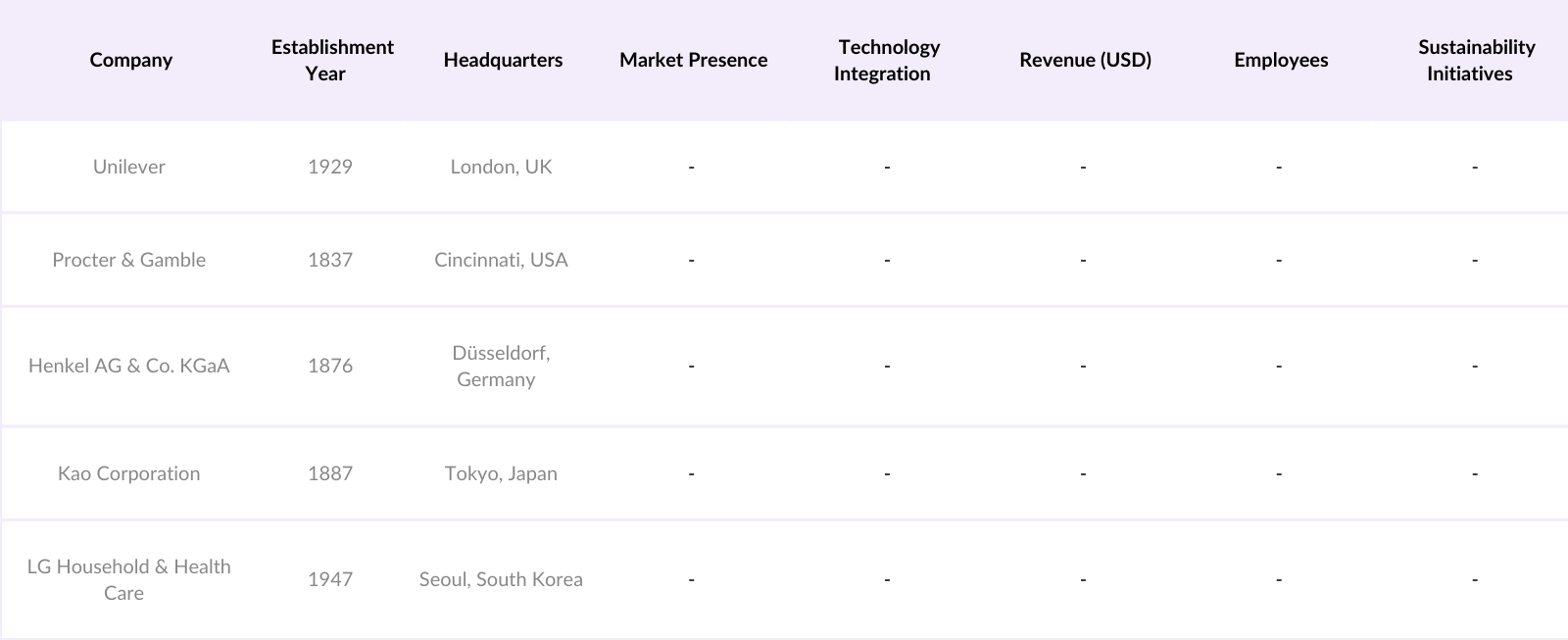Select the 1837 establishment year cell
This screenshot has width=1568, height=640.
point(330,260)
